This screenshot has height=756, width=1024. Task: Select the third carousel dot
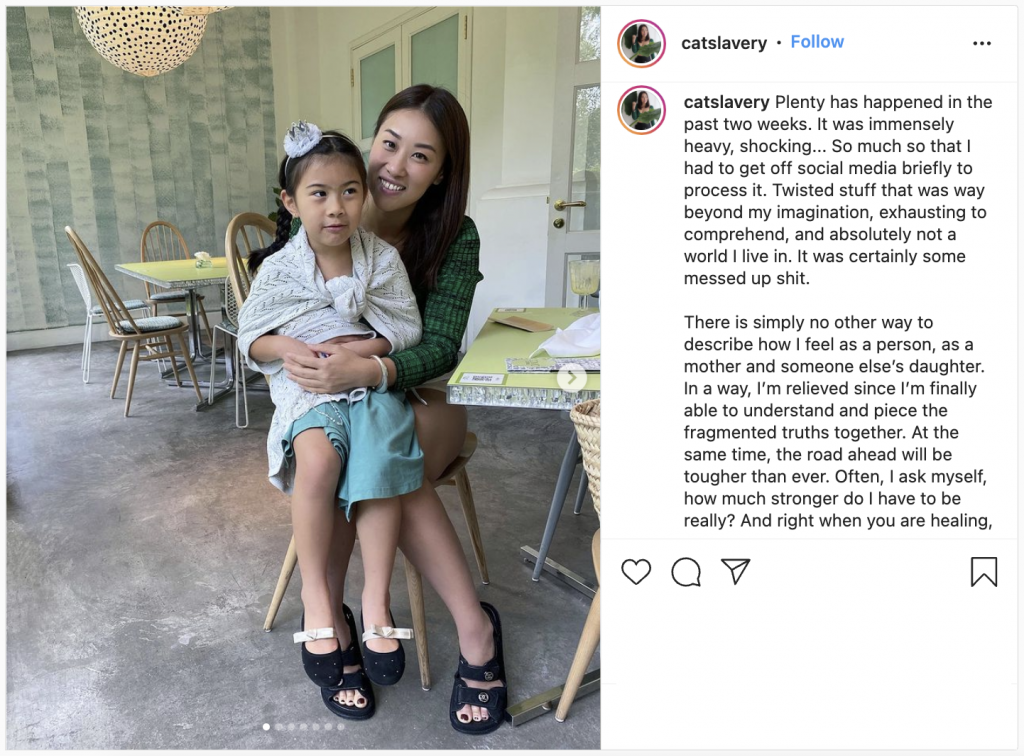291,727
